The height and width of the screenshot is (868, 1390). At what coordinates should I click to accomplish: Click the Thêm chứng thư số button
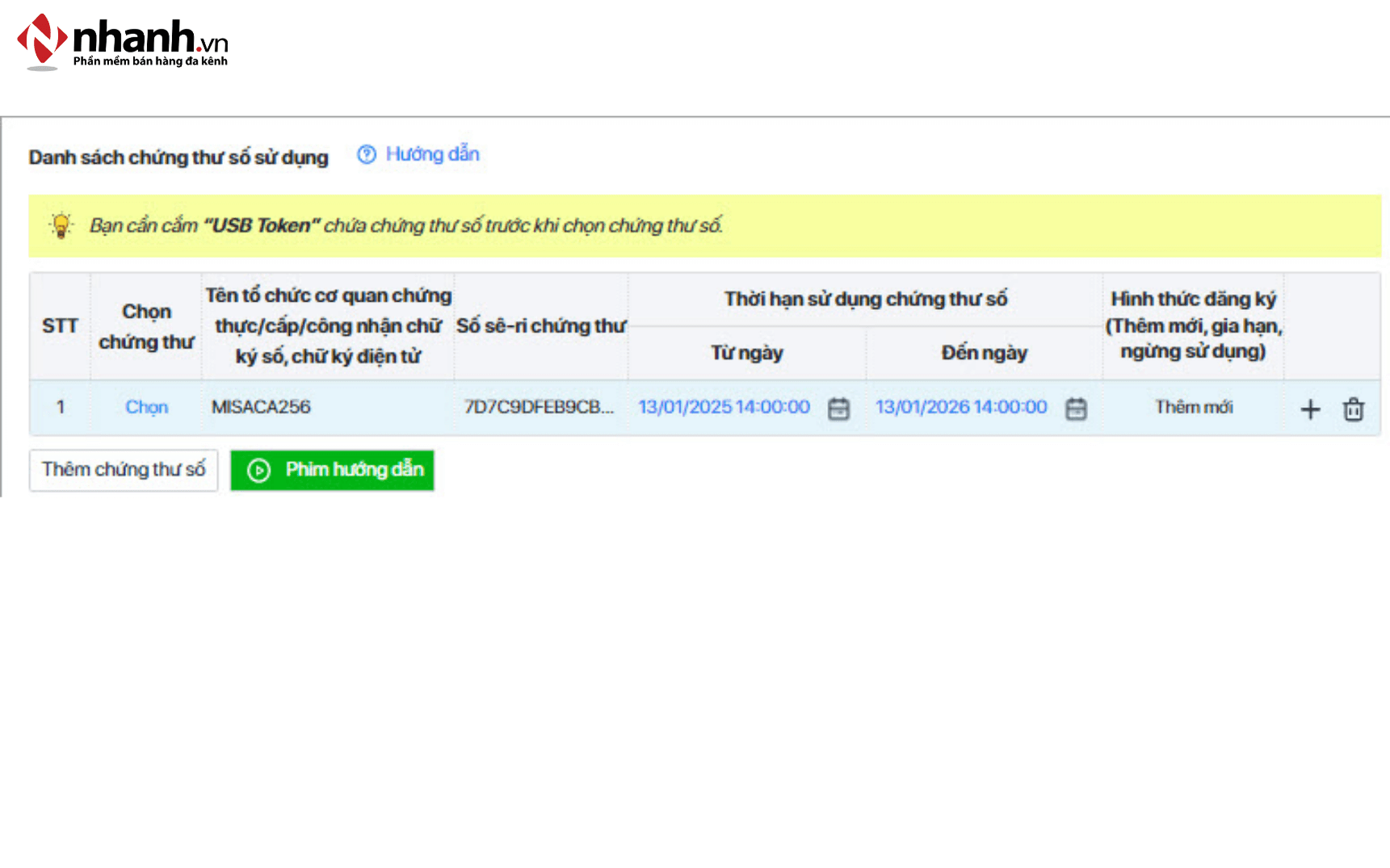(x=124, y=470)
